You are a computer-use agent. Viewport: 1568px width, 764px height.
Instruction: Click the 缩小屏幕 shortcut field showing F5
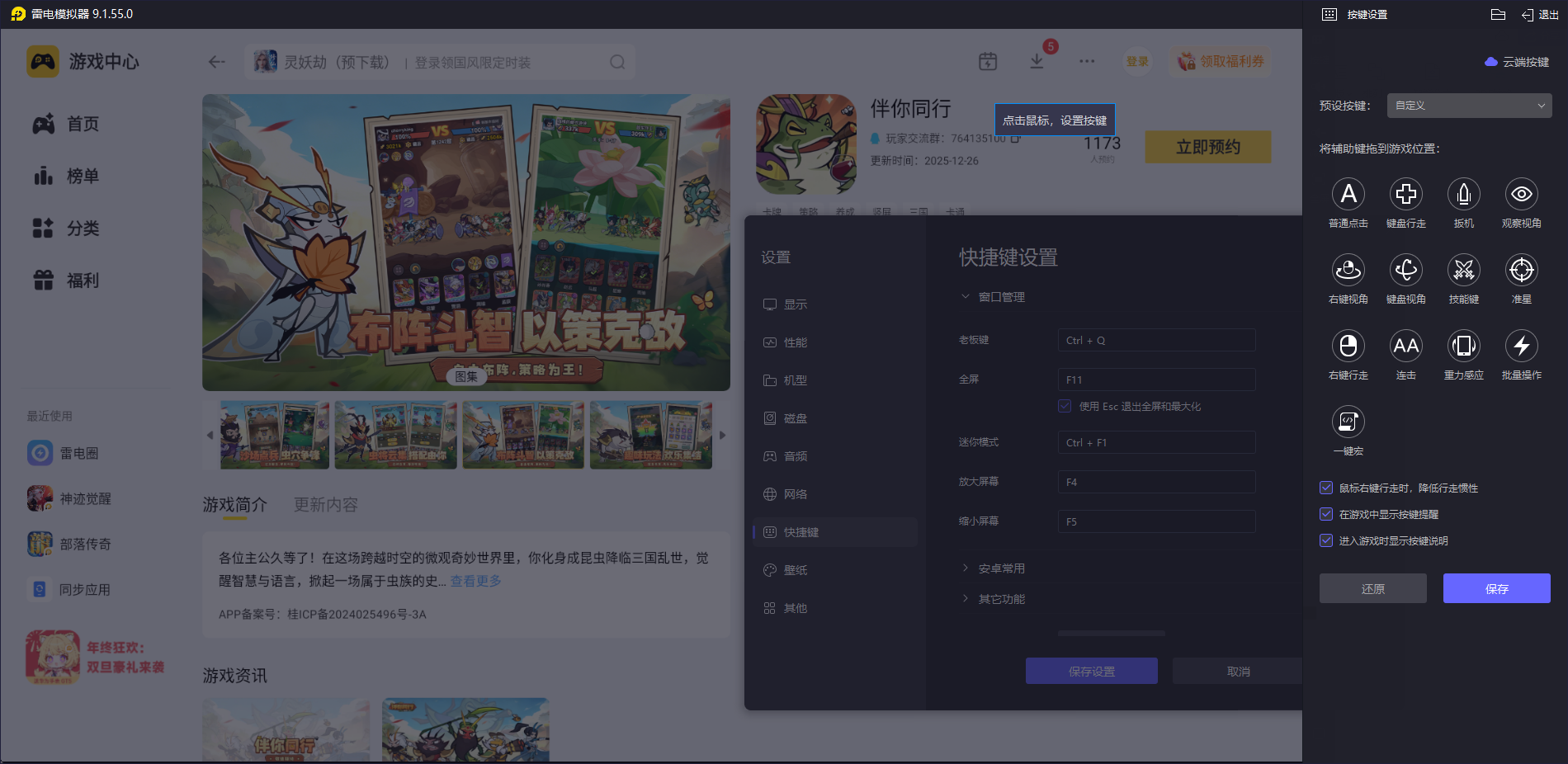[1157, 521]
